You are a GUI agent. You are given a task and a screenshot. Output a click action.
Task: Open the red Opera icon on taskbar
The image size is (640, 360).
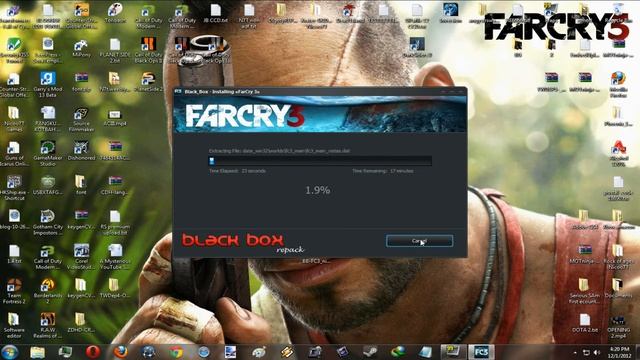[x=93, y=352]
